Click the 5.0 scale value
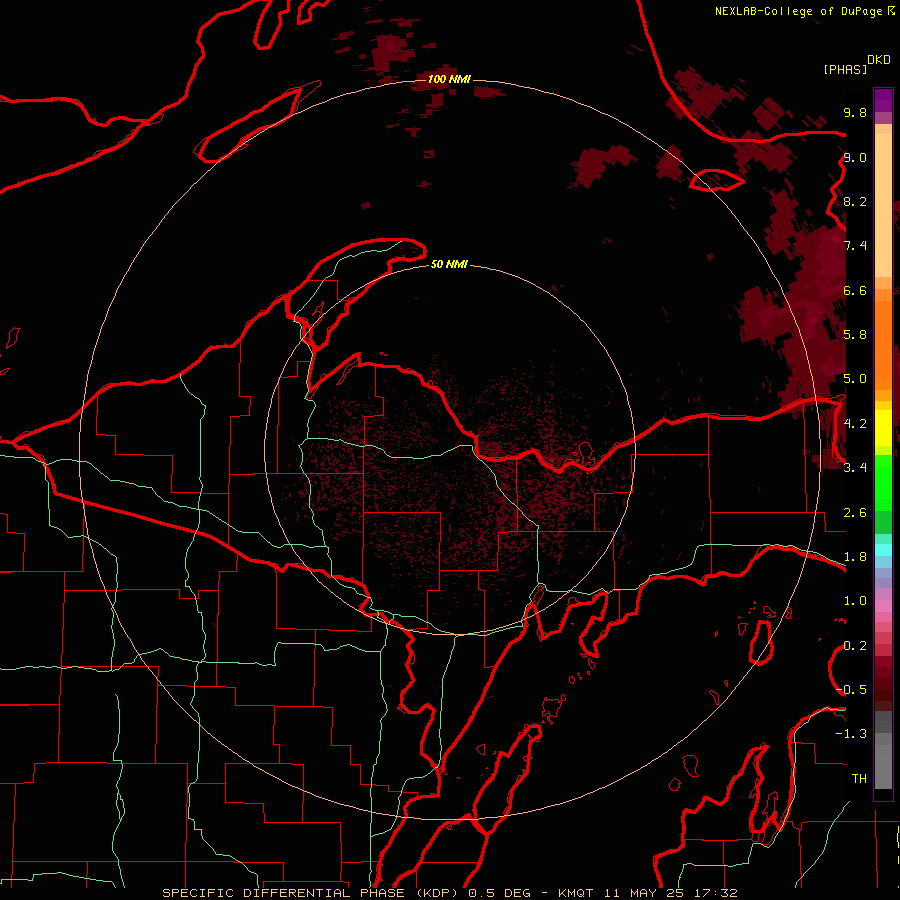Viewport: 900px width, 900px height. click(x=855, y=379)
